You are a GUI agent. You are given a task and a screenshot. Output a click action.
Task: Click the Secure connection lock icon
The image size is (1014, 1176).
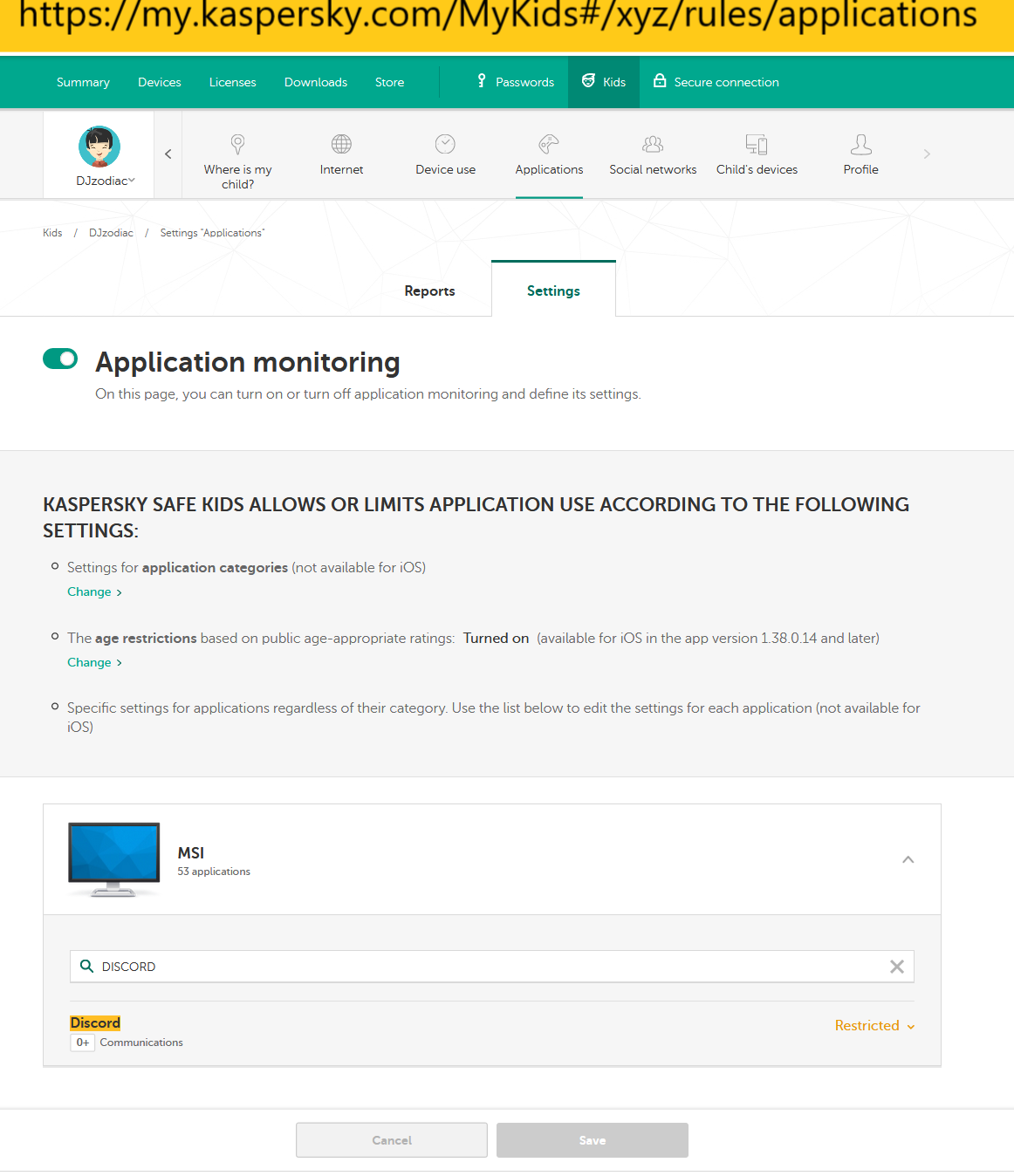click(x=660, y=81)
